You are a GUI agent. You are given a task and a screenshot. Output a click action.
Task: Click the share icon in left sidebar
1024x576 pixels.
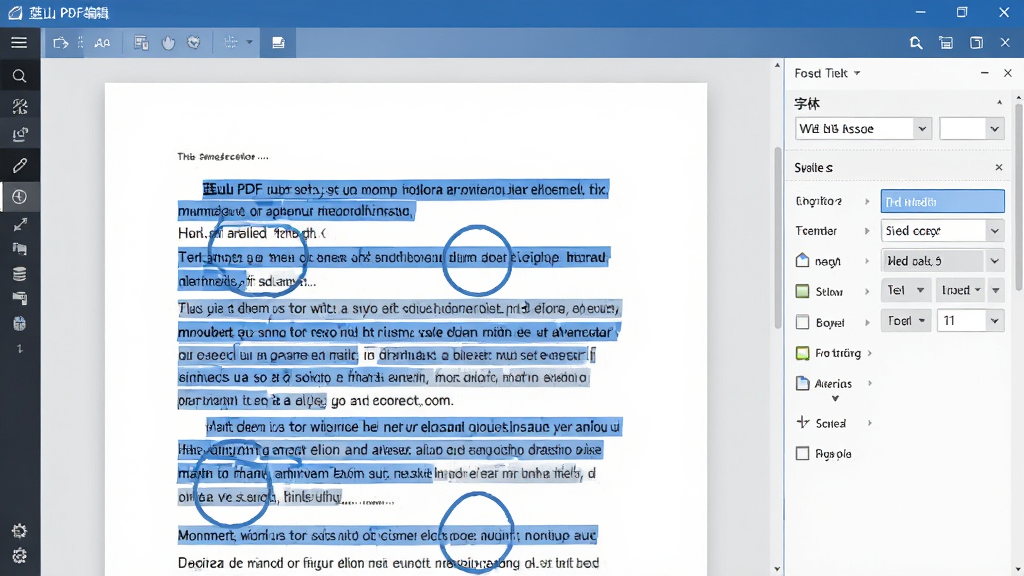20,135
